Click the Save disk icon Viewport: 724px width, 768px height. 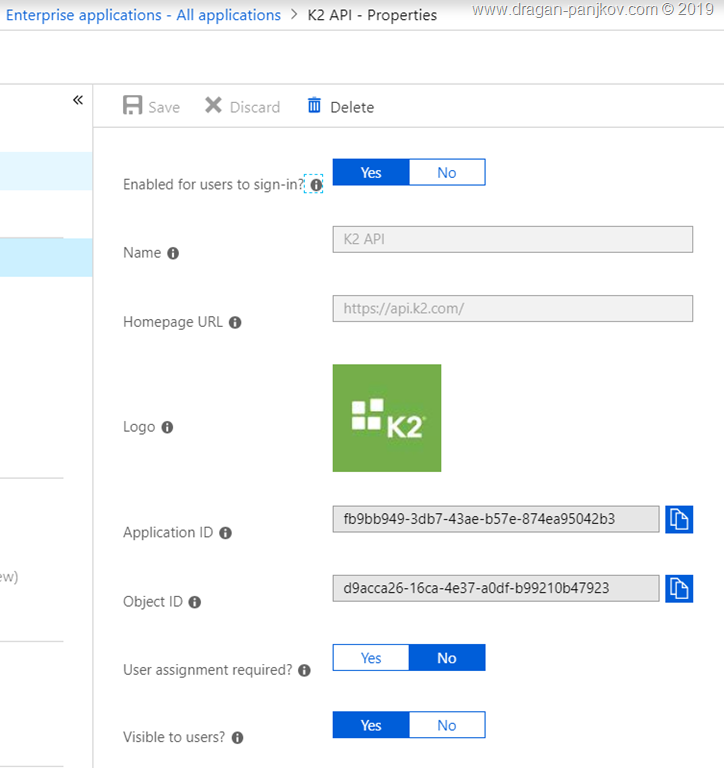132,106
